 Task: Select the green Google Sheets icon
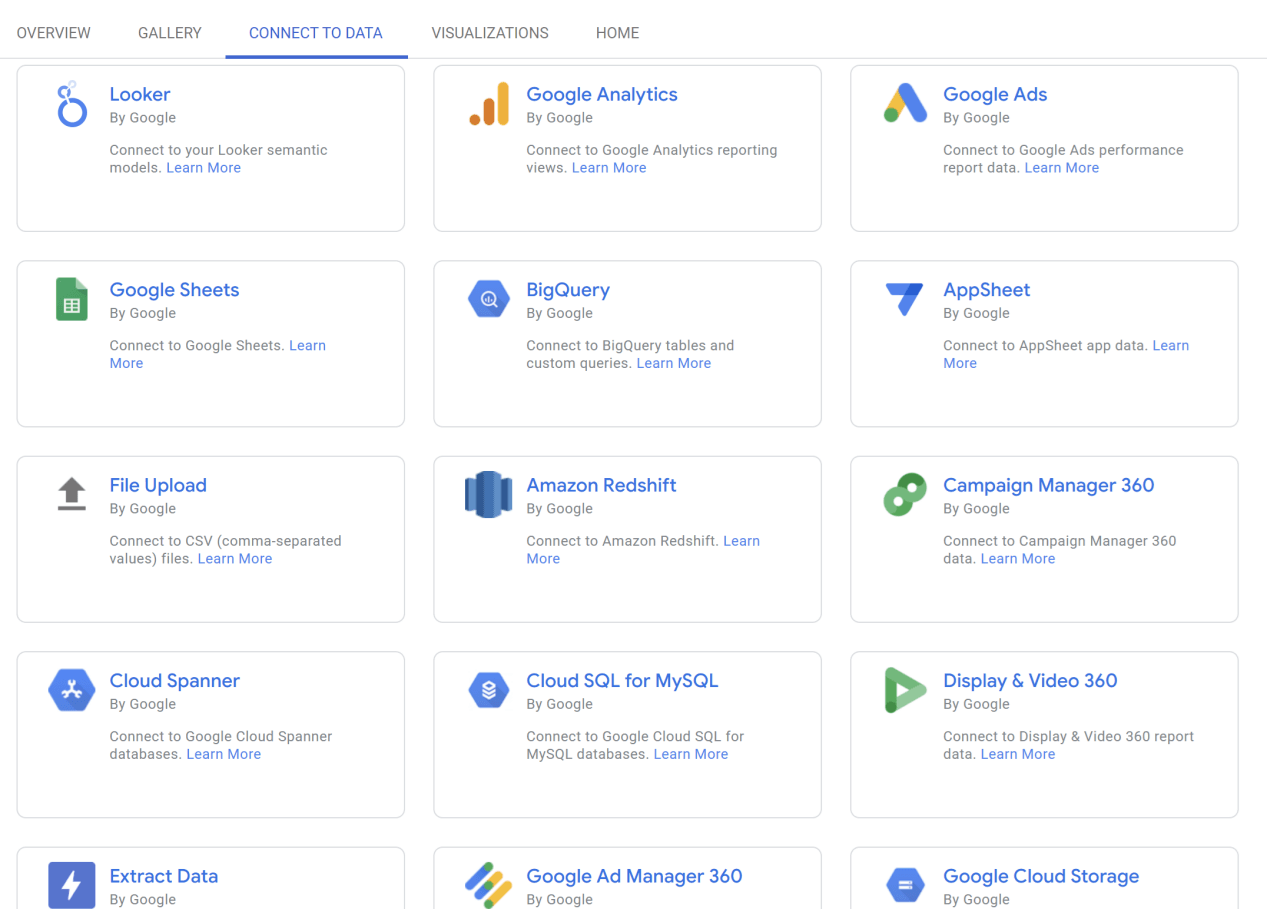[72, 300]
